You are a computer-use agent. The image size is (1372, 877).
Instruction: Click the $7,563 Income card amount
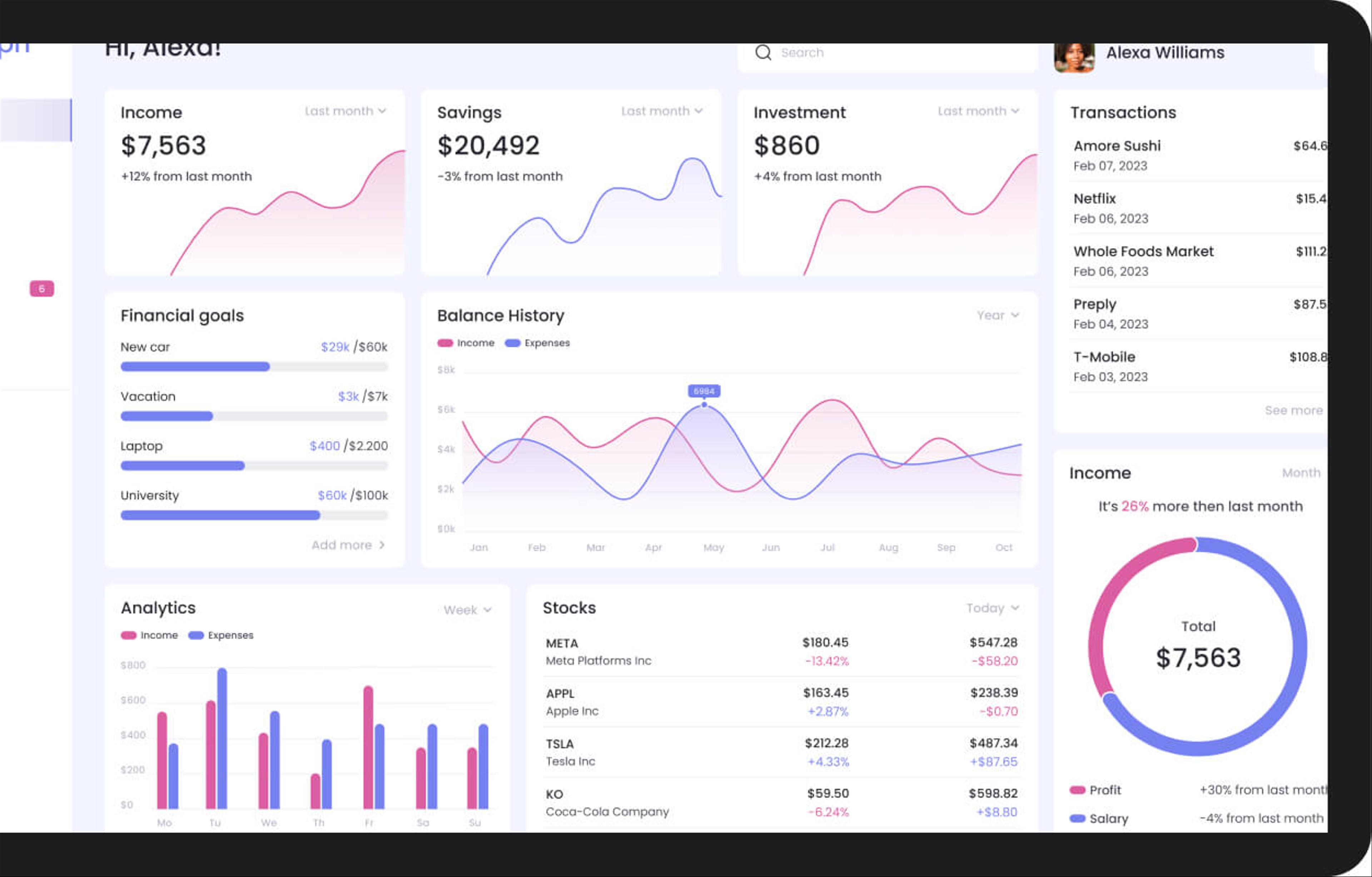(164, 145)
